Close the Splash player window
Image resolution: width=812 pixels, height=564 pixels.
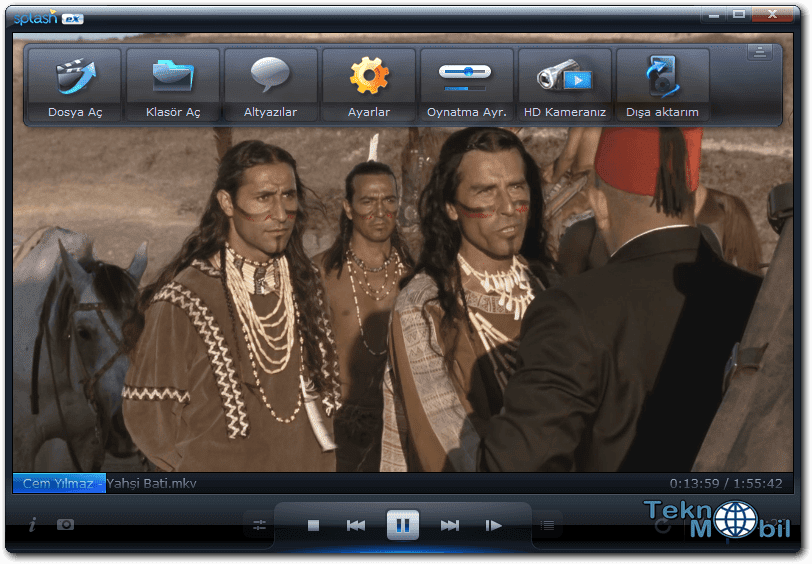772,15
